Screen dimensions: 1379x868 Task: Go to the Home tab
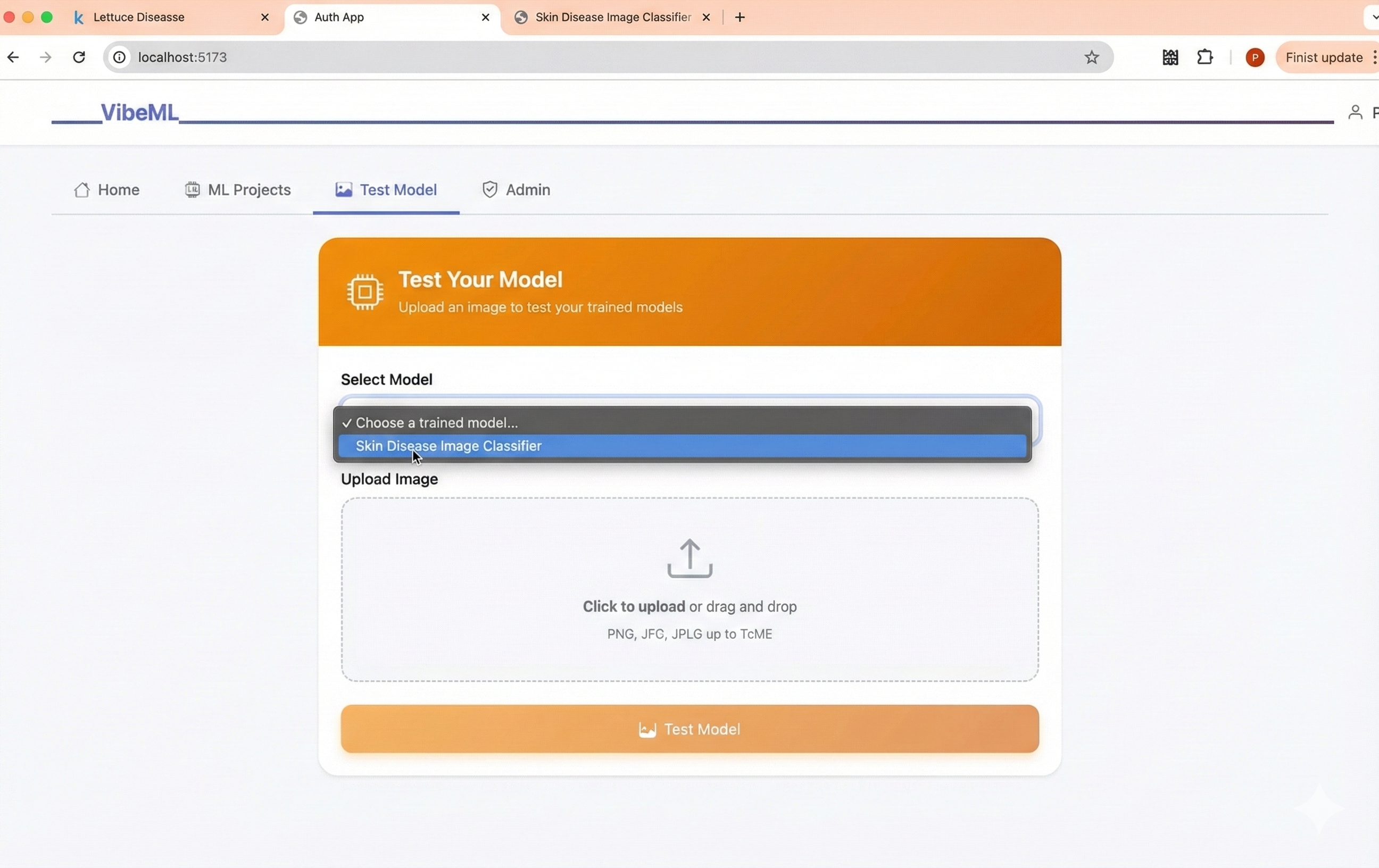[x=106, y=189]
